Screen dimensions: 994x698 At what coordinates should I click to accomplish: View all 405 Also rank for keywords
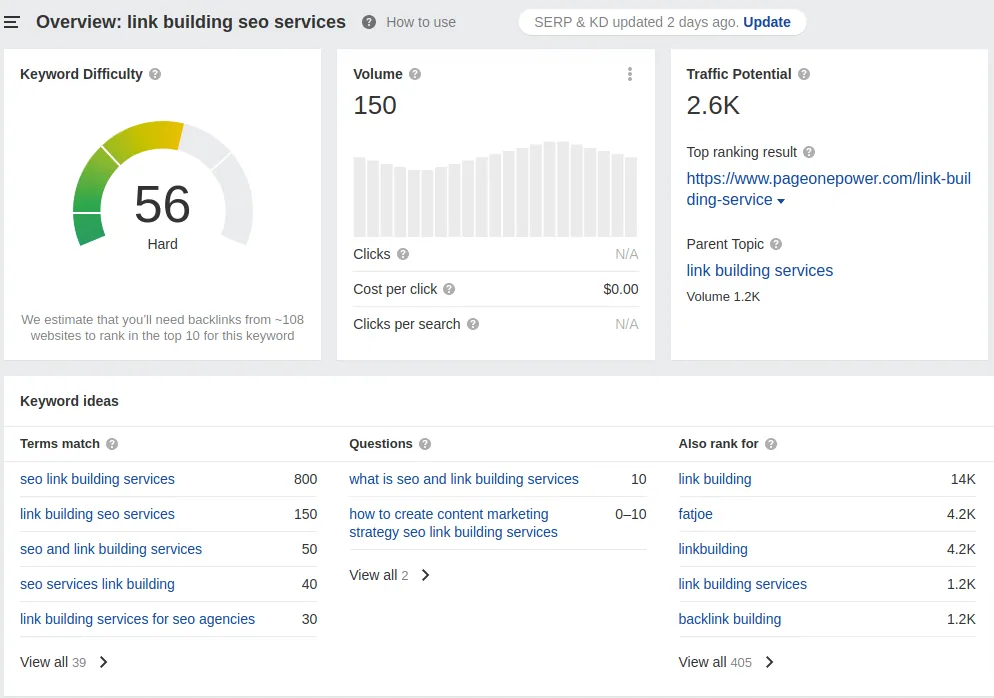[714, 662]
